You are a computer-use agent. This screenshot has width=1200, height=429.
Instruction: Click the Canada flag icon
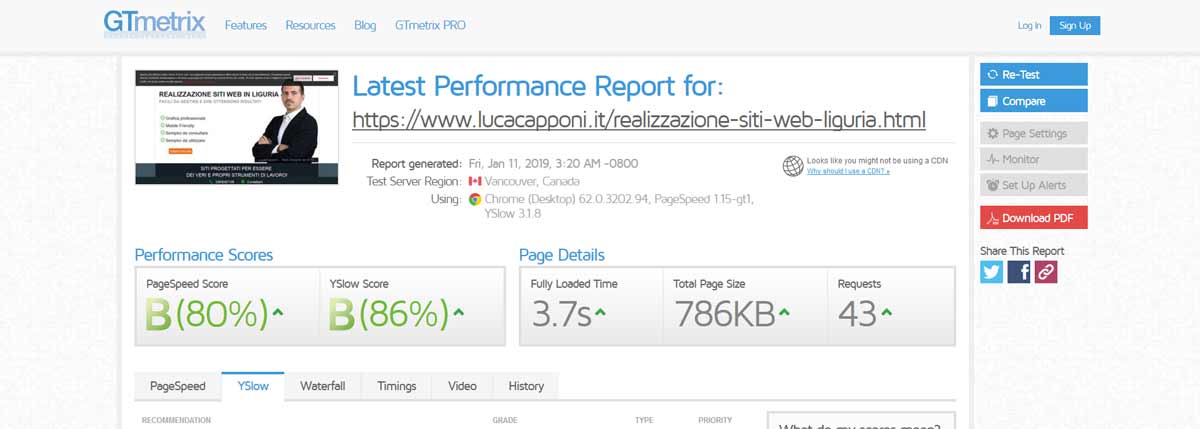pyautogui.click(x=474, y=181)
